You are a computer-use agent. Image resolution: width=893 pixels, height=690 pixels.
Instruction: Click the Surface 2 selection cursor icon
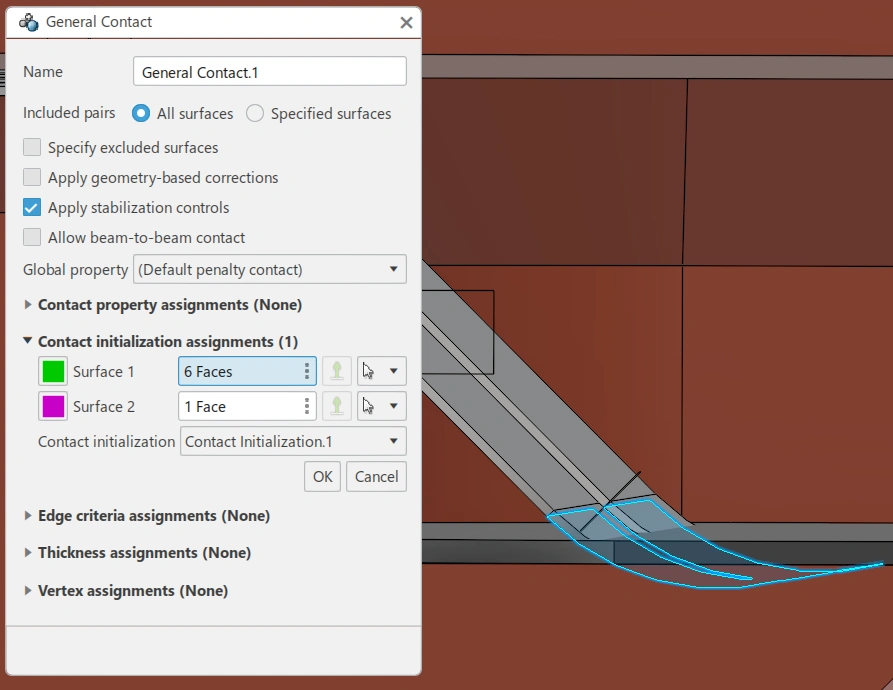(368, 406)
